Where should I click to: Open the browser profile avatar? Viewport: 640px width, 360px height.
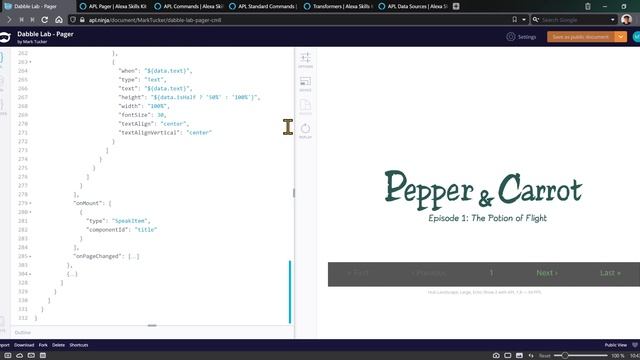(626, 20)
